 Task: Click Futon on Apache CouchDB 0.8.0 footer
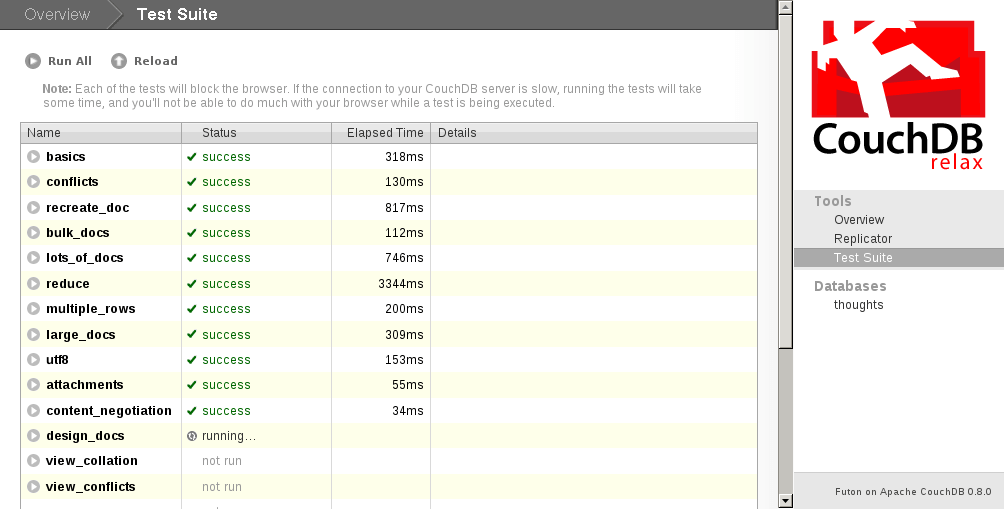pos(913,492)
